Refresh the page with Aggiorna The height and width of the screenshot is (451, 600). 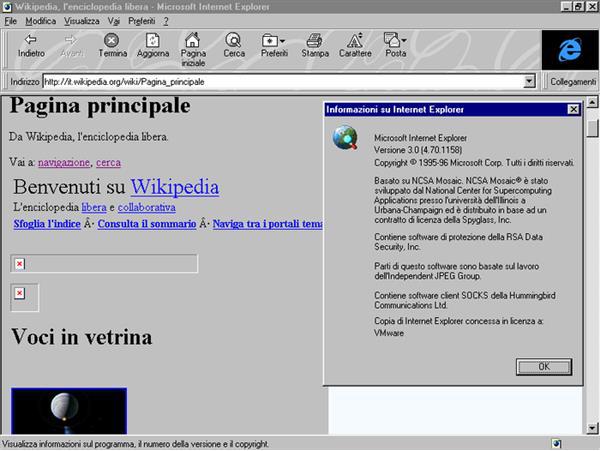coord(153,46)
